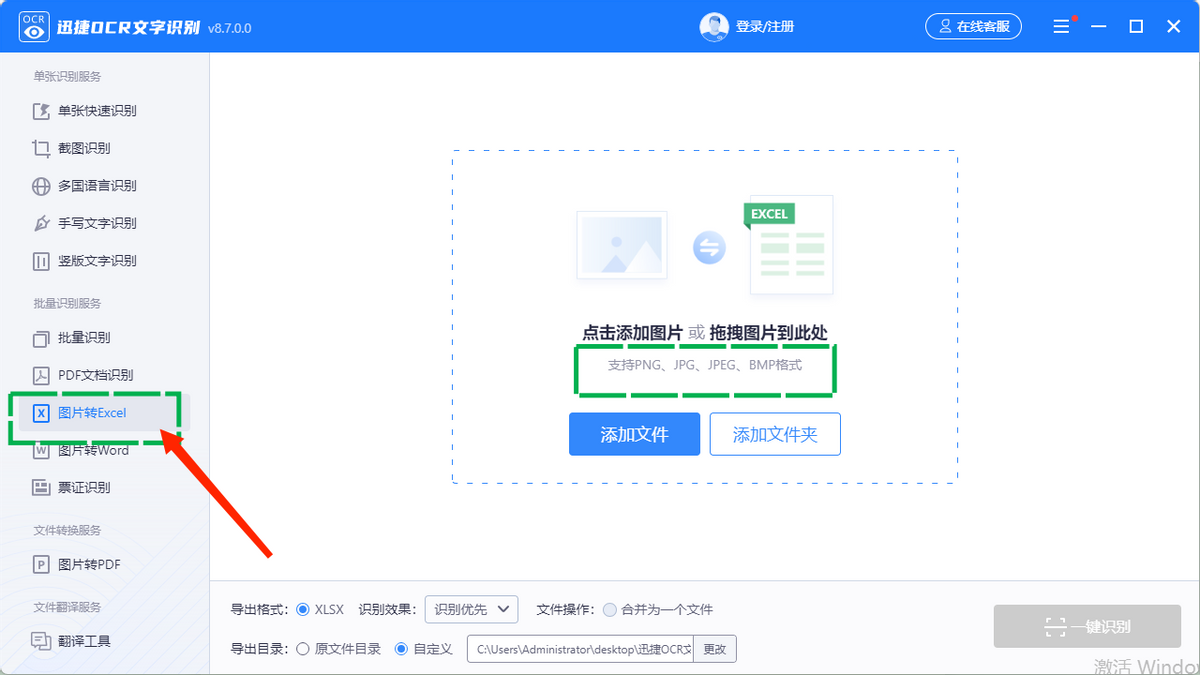Click the v8.7.0.0 version text

pyautogui.click(x=230, y=28)
